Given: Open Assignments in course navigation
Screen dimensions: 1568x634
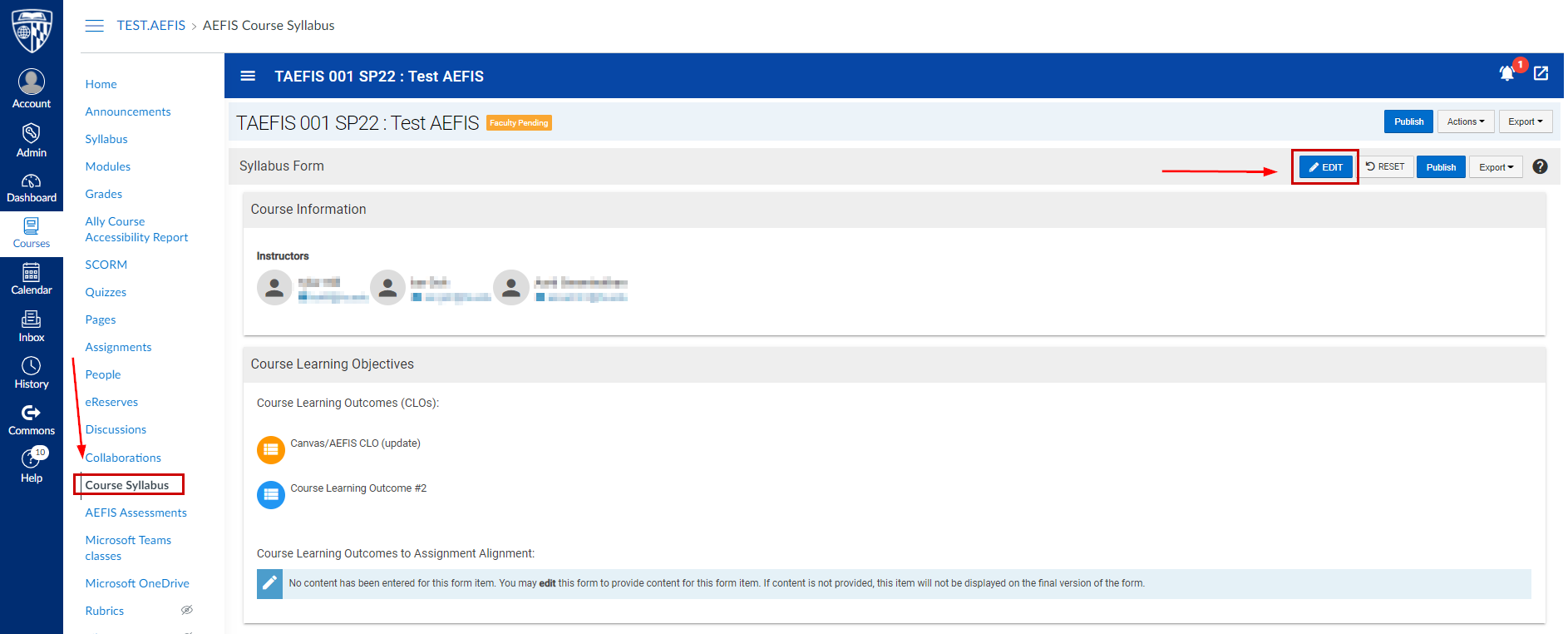Looking at the screenshot, I should click(x=118, y=347).
